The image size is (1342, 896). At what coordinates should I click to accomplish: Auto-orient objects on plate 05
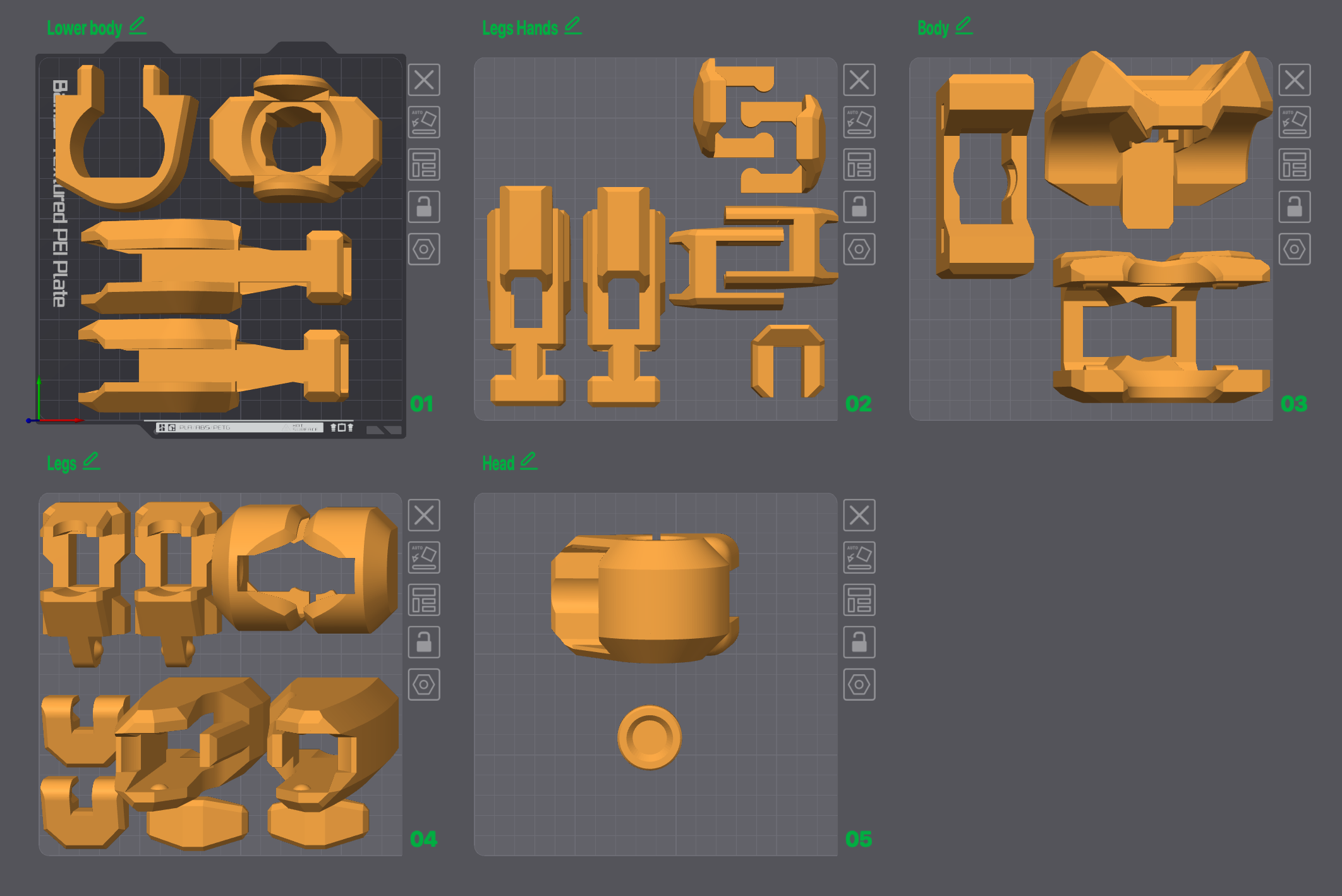(x=859, y=558)
